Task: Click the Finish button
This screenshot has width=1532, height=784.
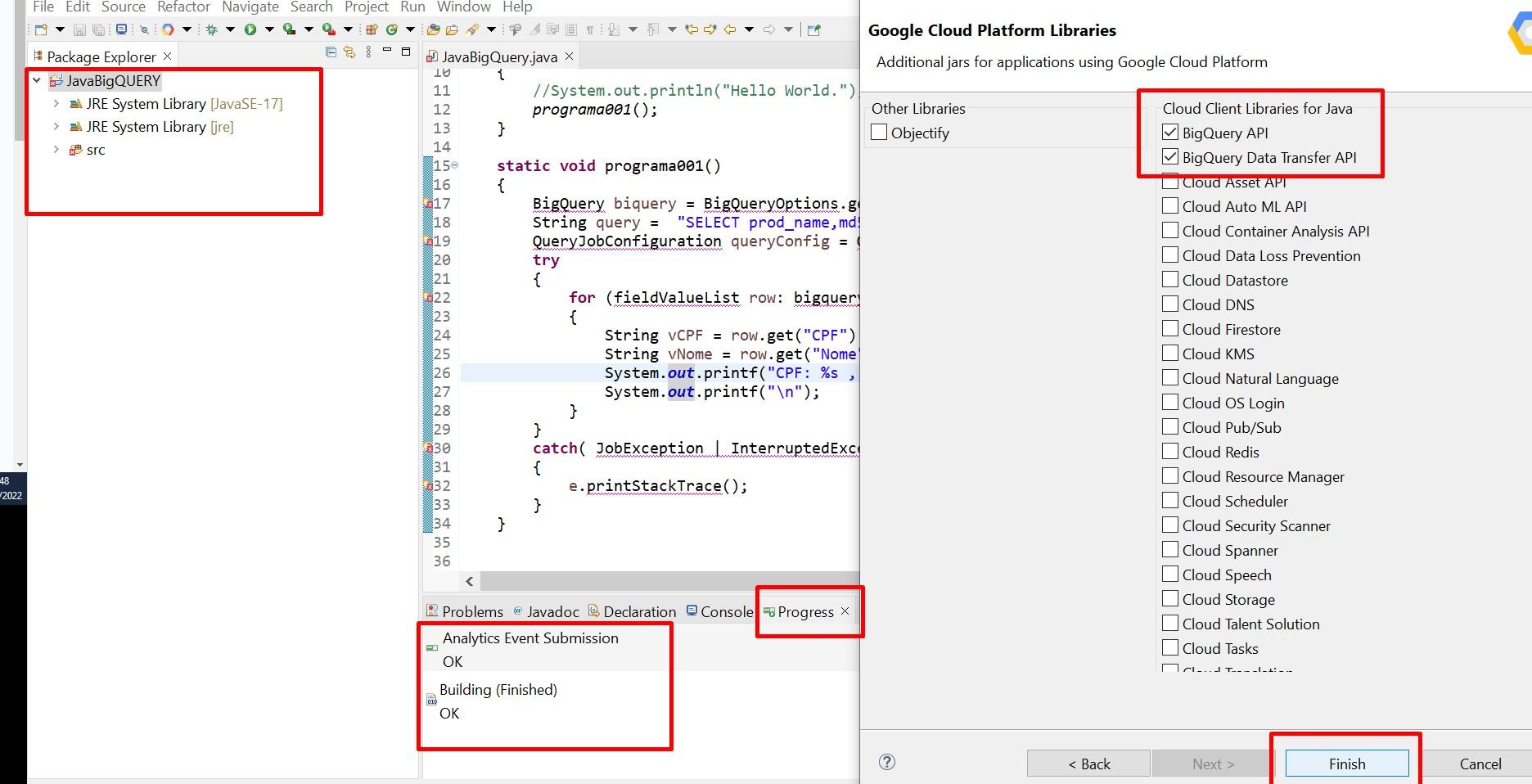Action: coord(1347,764)
